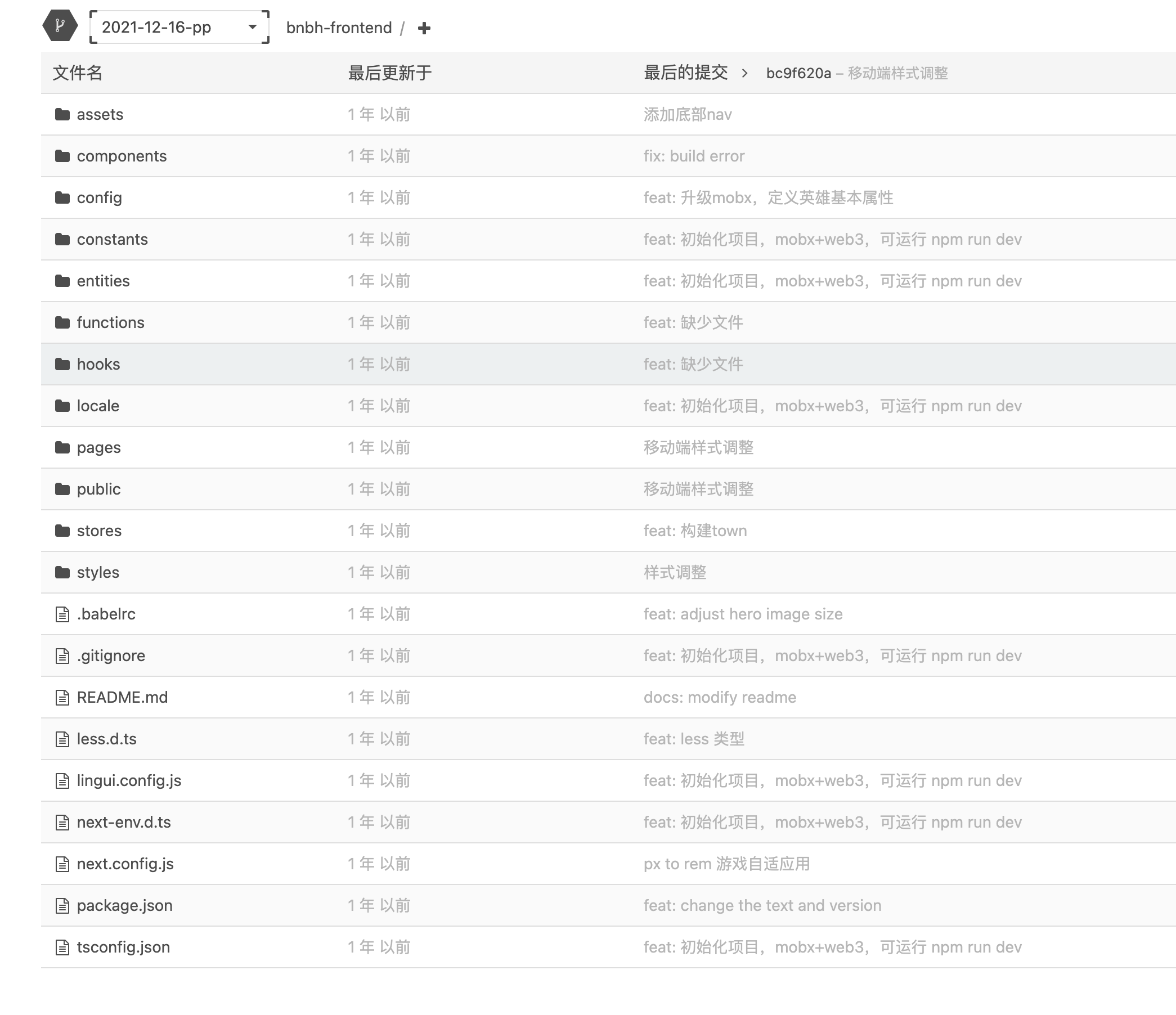Image resolution: width=1176 pixels, height=1015 pixels.
Task: Open the .gitignore file name
Action: pyautogui.click(x=111, y=655)
